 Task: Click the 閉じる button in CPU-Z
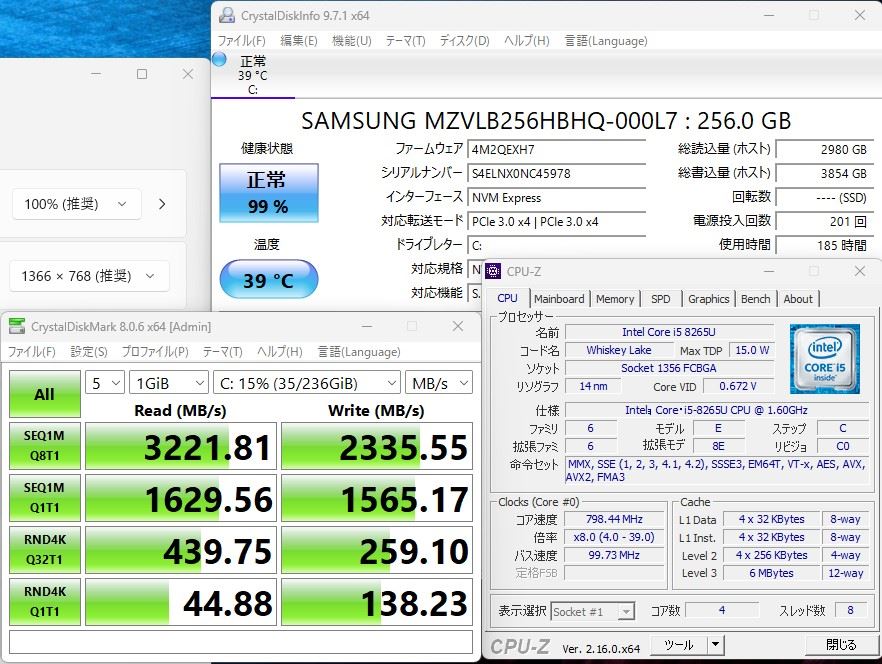click(840, 645)
